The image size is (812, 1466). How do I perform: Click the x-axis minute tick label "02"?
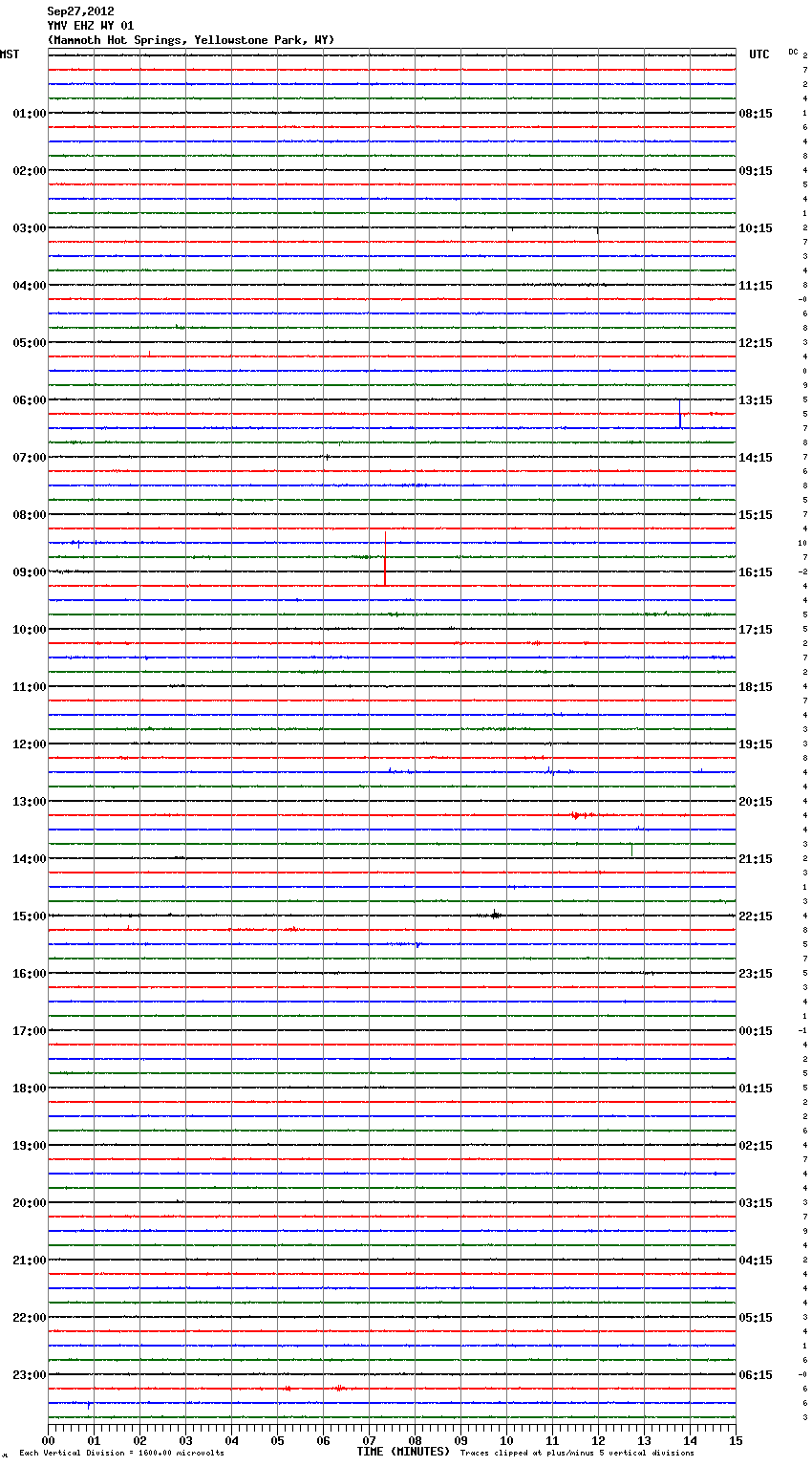tap(139, 1440)
